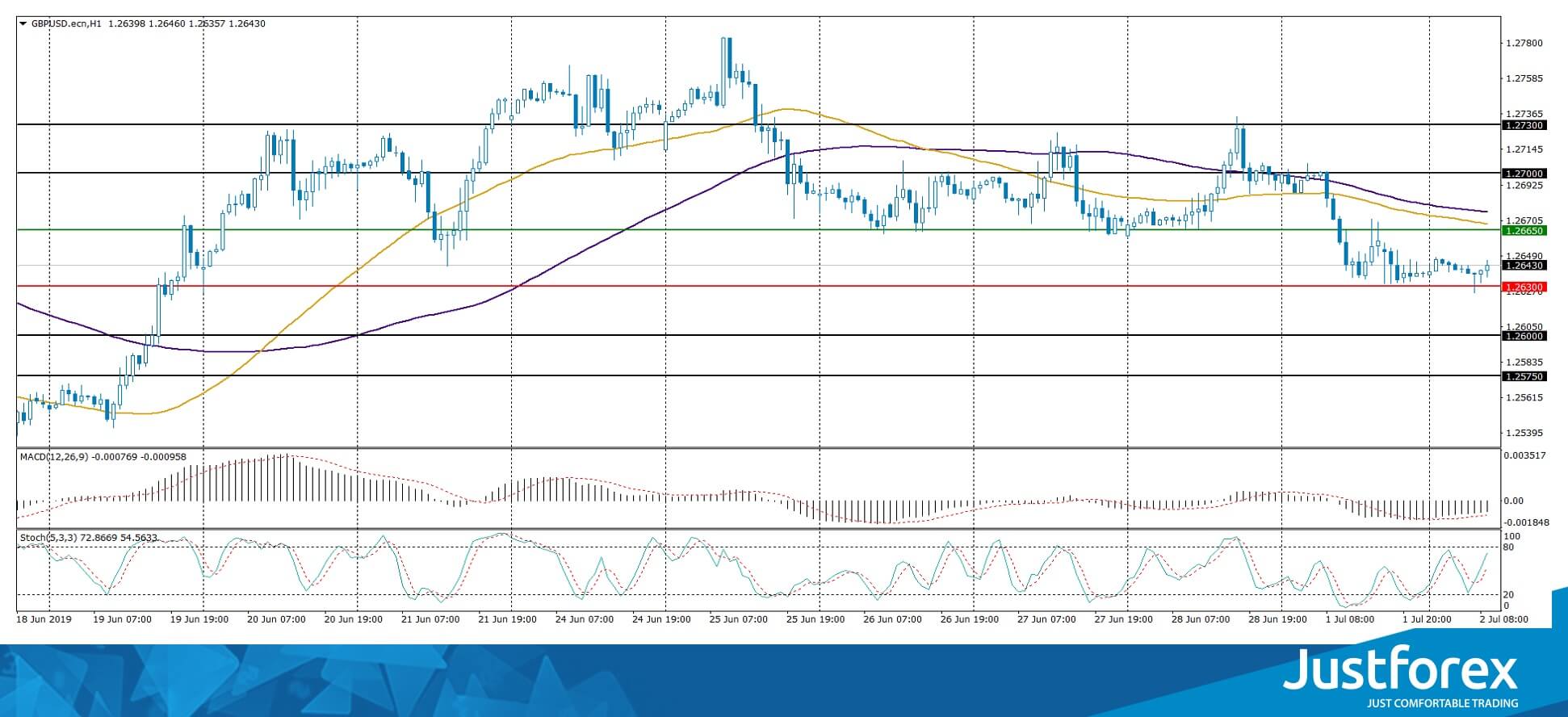Screen dimensions: 1568x717
Task: Click the 19 Jun 19:00 time label
Action: click(x=199, y=619)
